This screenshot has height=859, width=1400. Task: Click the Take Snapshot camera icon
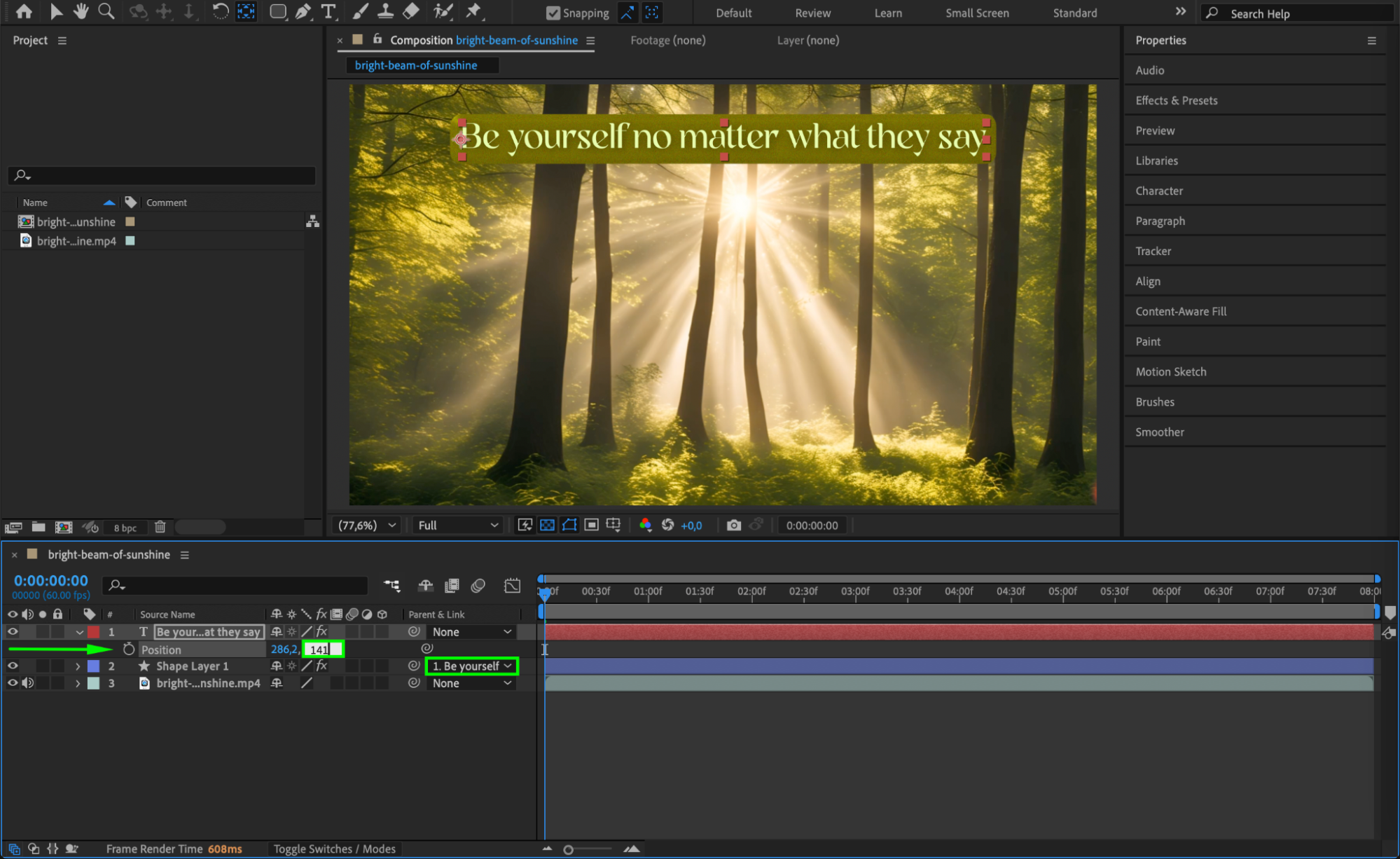[733, 525]
